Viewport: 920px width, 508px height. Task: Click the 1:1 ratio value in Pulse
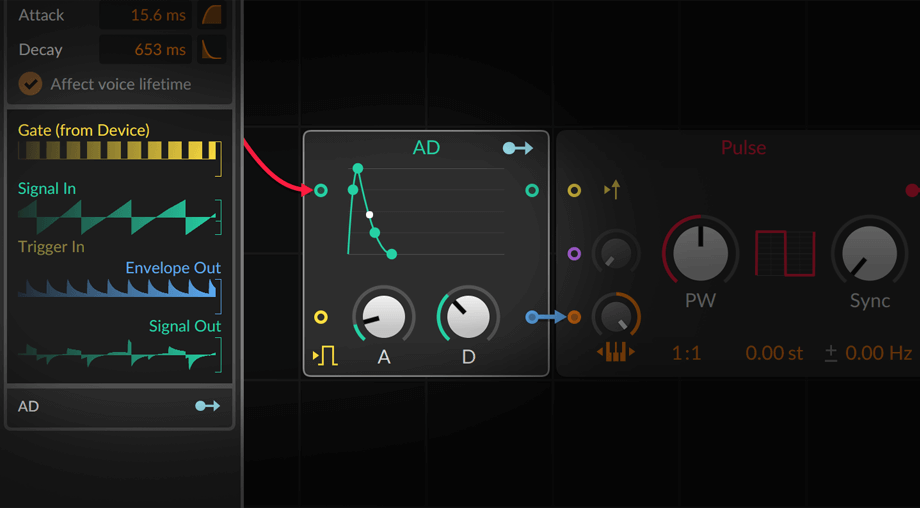(686, 353)
